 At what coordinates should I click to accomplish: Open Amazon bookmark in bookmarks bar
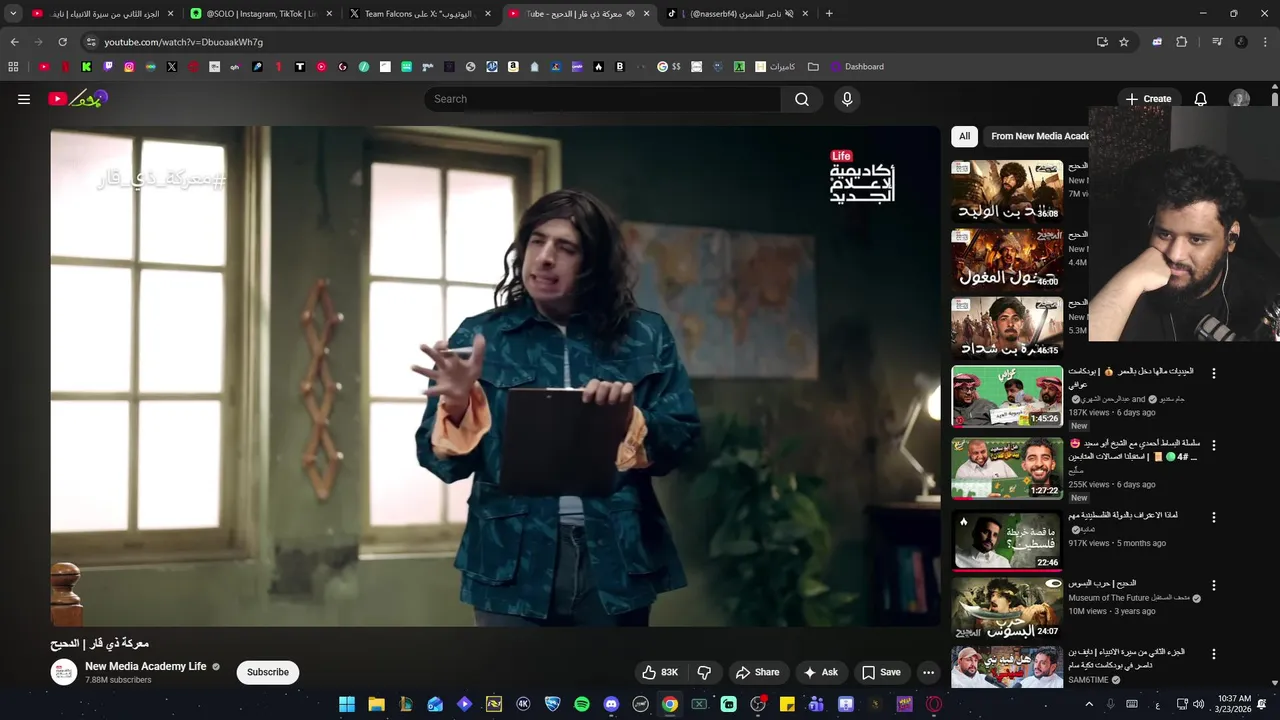coord(513,67)
